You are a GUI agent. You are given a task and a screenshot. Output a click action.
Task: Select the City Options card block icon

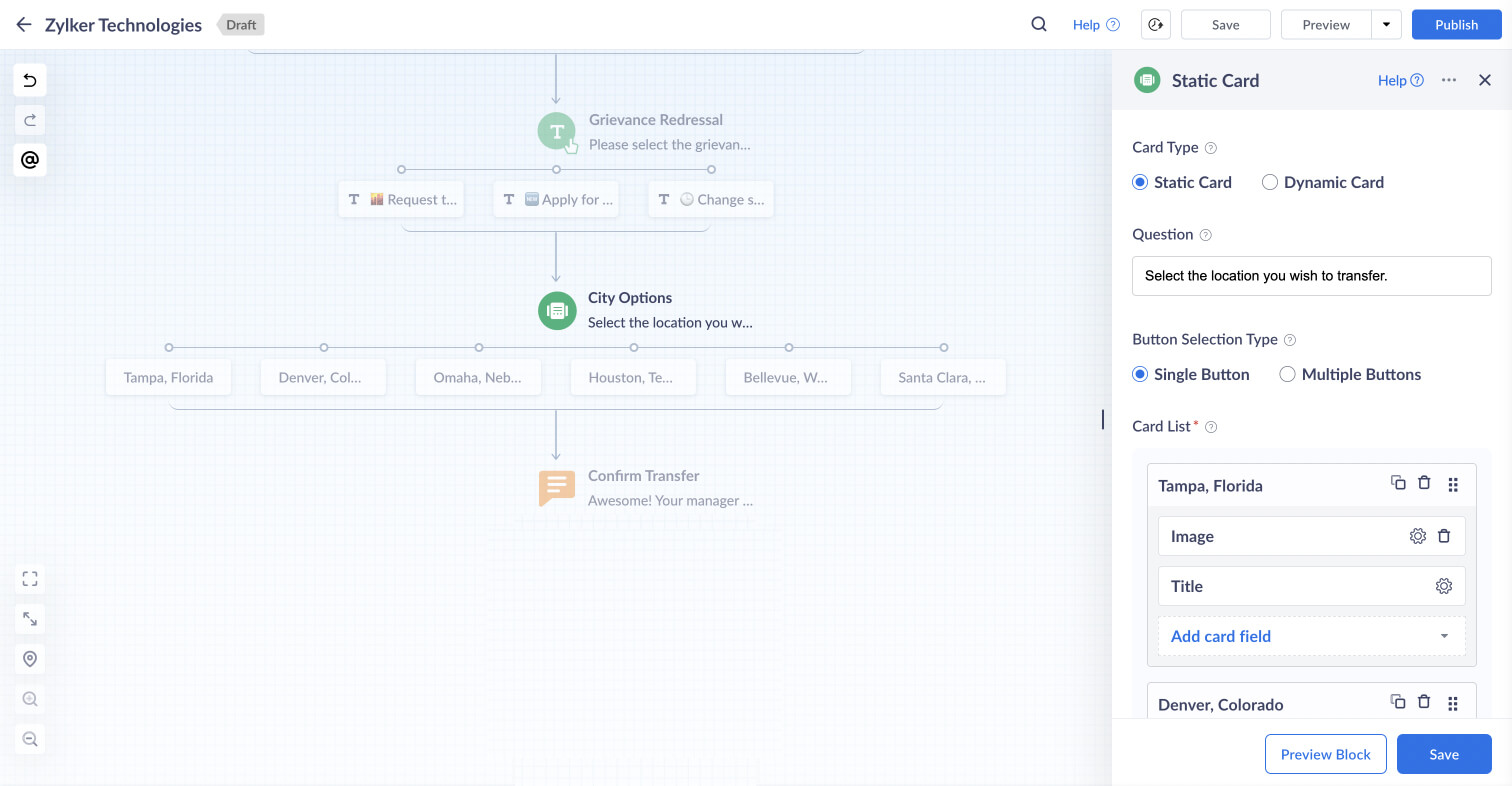557,310
